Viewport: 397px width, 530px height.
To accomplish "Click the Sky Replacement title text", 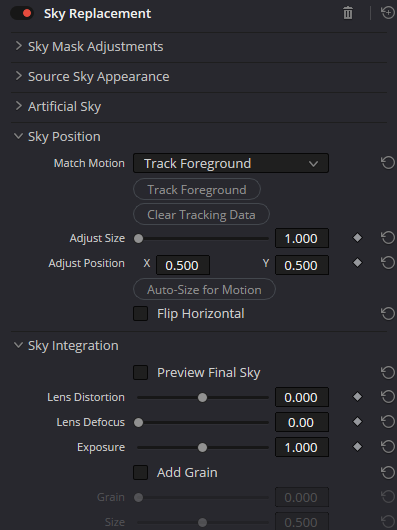I will click(x=97, y=14).
